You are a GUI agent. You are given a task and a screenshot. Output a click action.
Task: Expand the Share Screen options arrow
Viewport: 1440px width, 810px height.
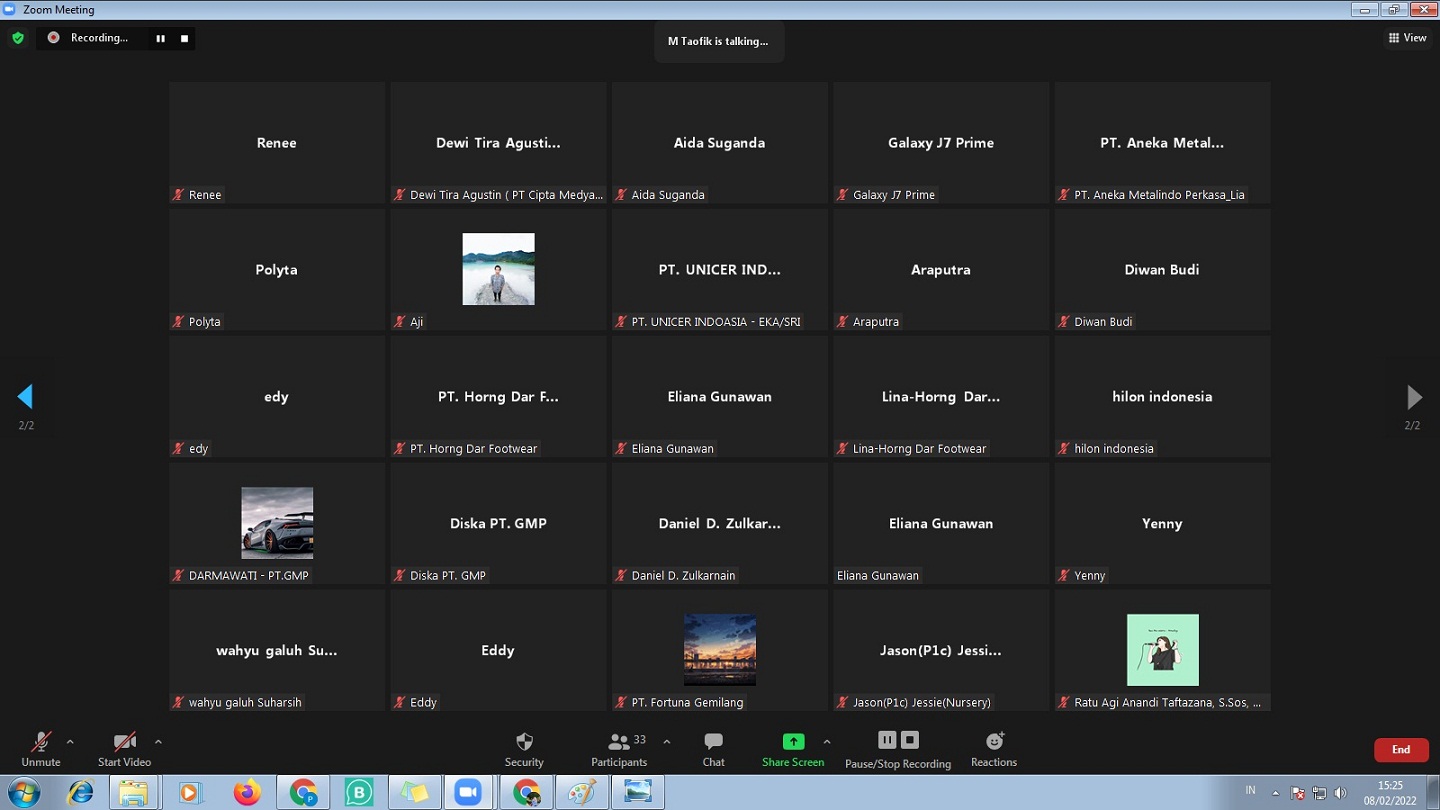point(827,742)
